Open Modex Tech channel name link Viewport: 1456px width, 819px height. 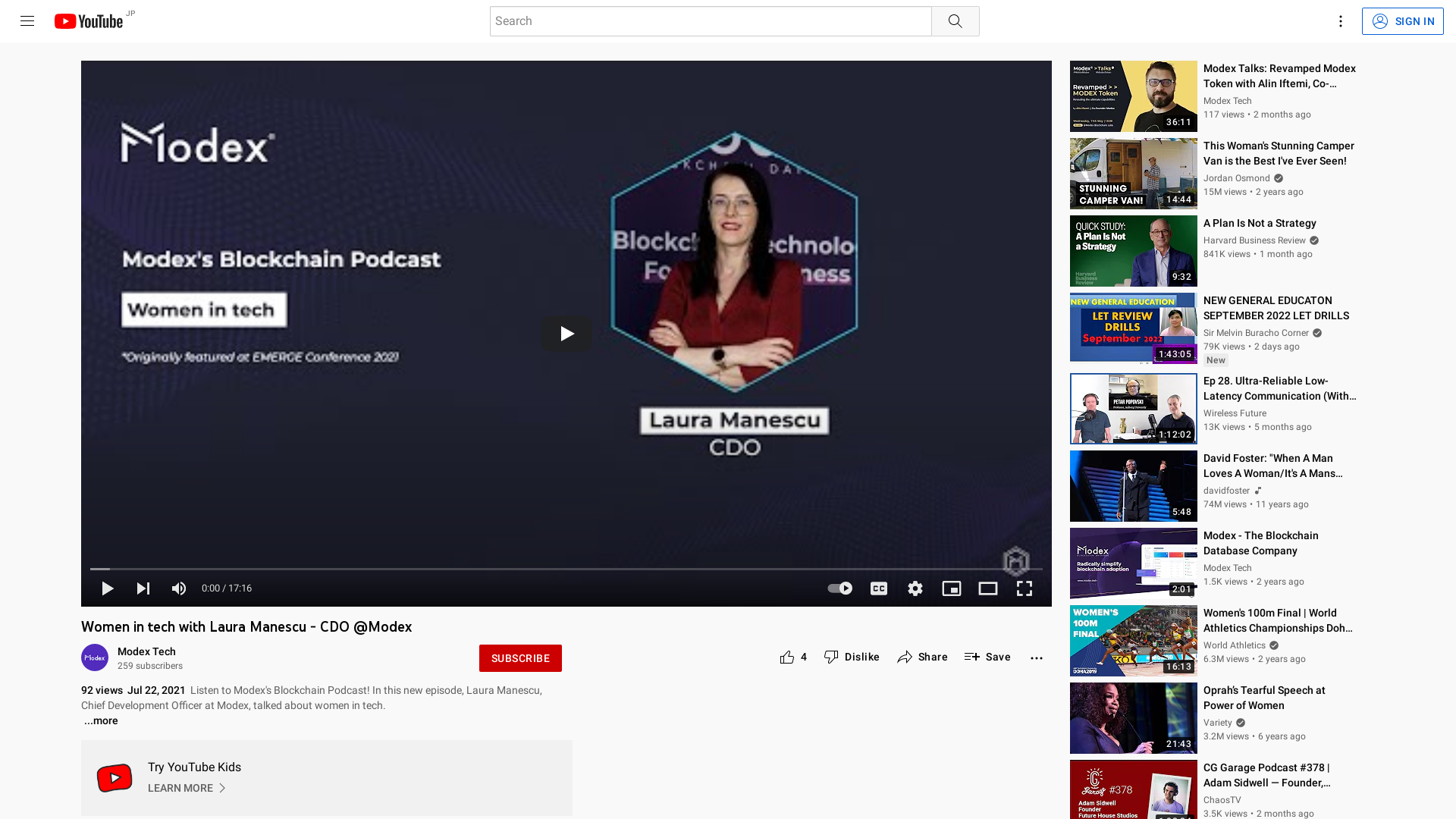tap(146, 651)
